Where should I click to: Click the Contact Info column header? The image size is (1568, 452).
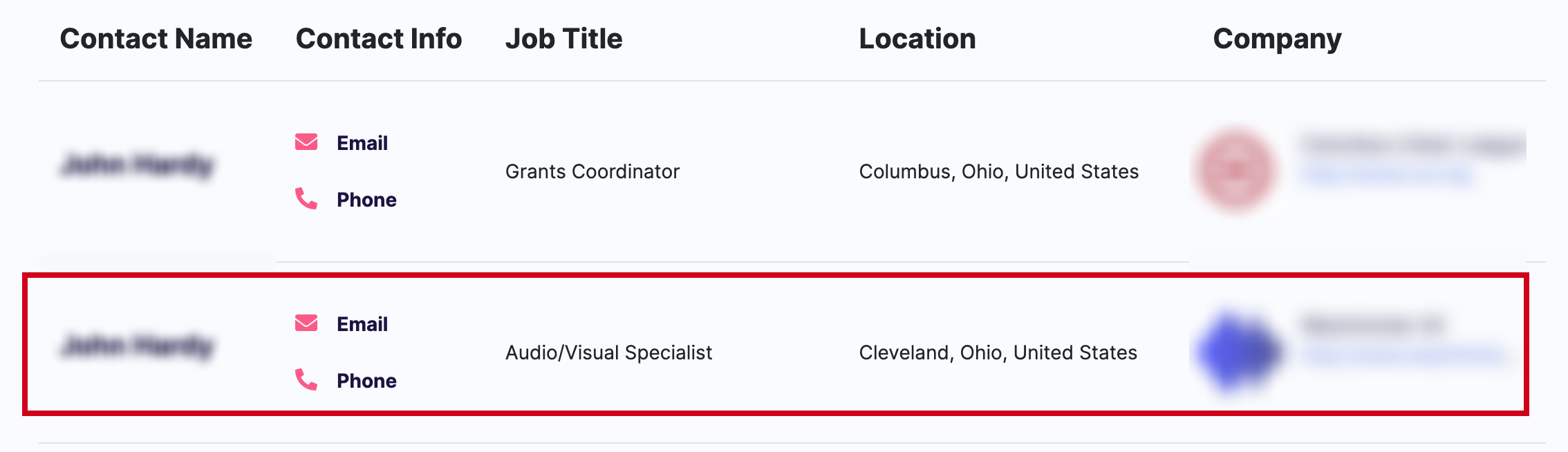coord(379,39)
